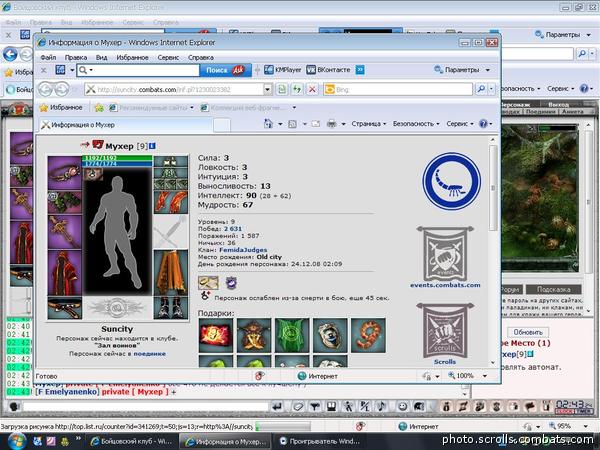Open the ВКонтакте toolbar shortcut
The height and width of the screenshot is (450, 600).
click(329, 70)
